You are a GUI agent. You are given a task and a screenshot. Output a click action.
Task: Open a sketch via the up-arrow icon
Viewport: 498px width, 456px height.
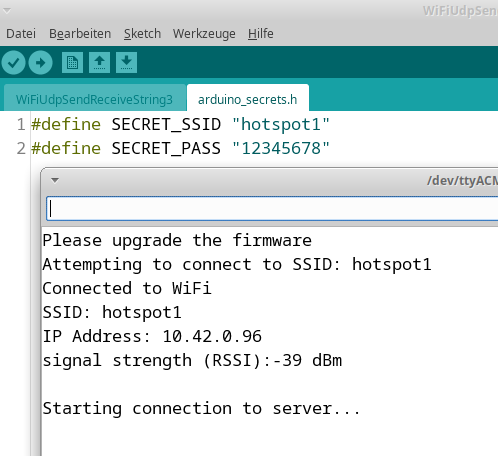coord(99,62)
